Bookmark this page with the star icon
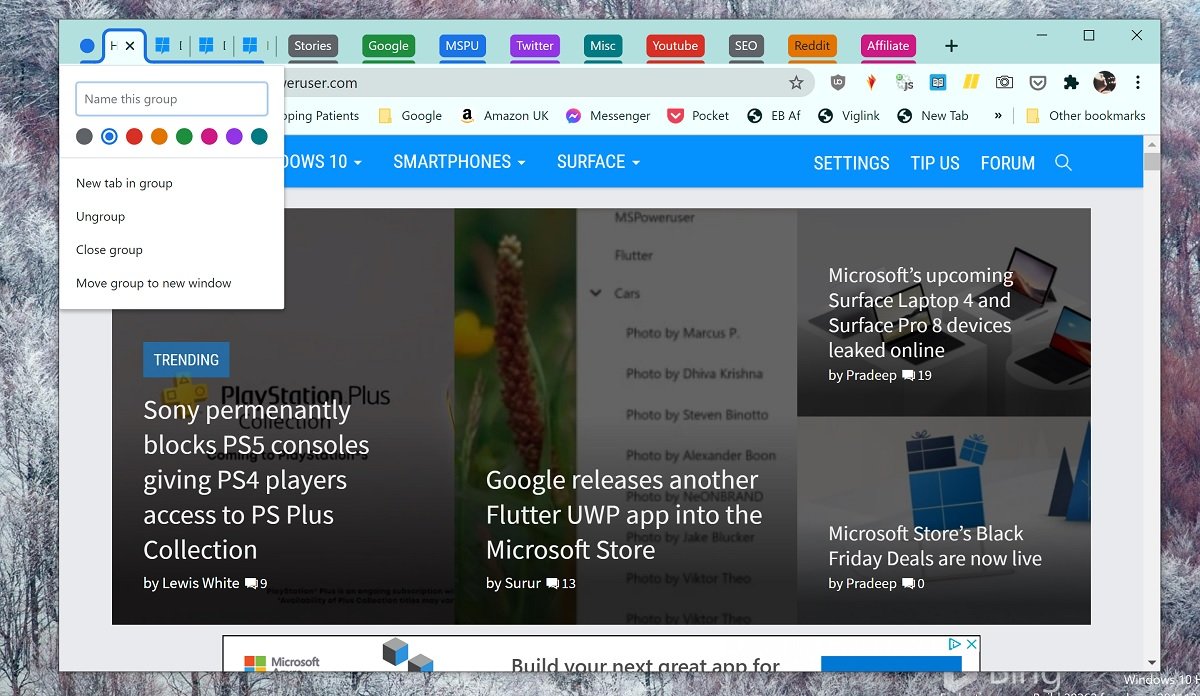The width and height of the screenshot is (1200, 696). [796, 83]
